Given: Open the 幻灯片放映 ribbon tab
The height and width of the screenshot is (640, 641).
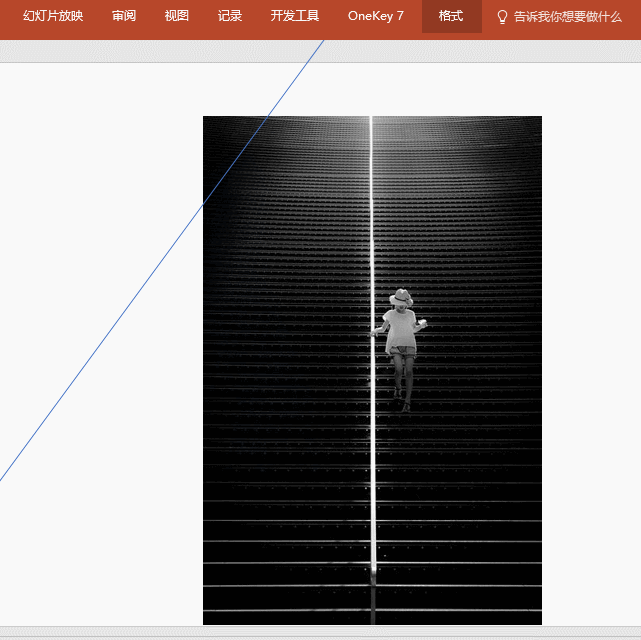Looking at the screenshot, I should (x=53, y=16).
